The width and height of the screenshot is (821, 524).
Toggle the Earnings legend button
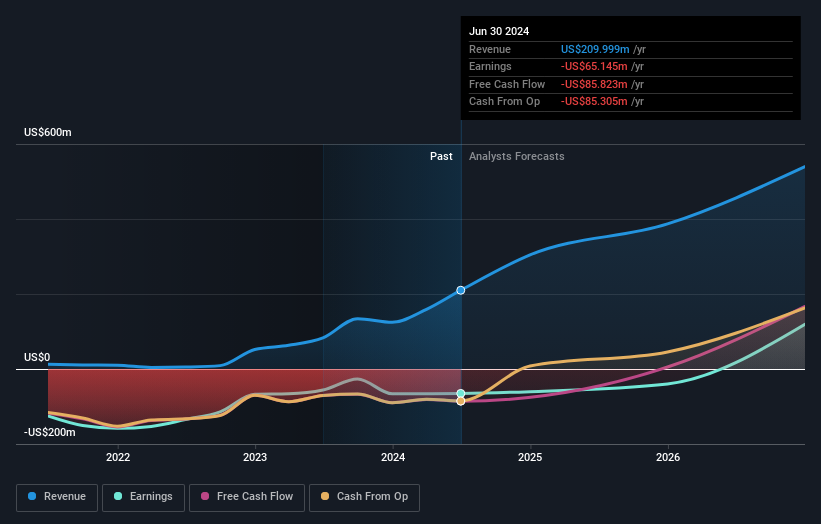(x=143, y=497)
